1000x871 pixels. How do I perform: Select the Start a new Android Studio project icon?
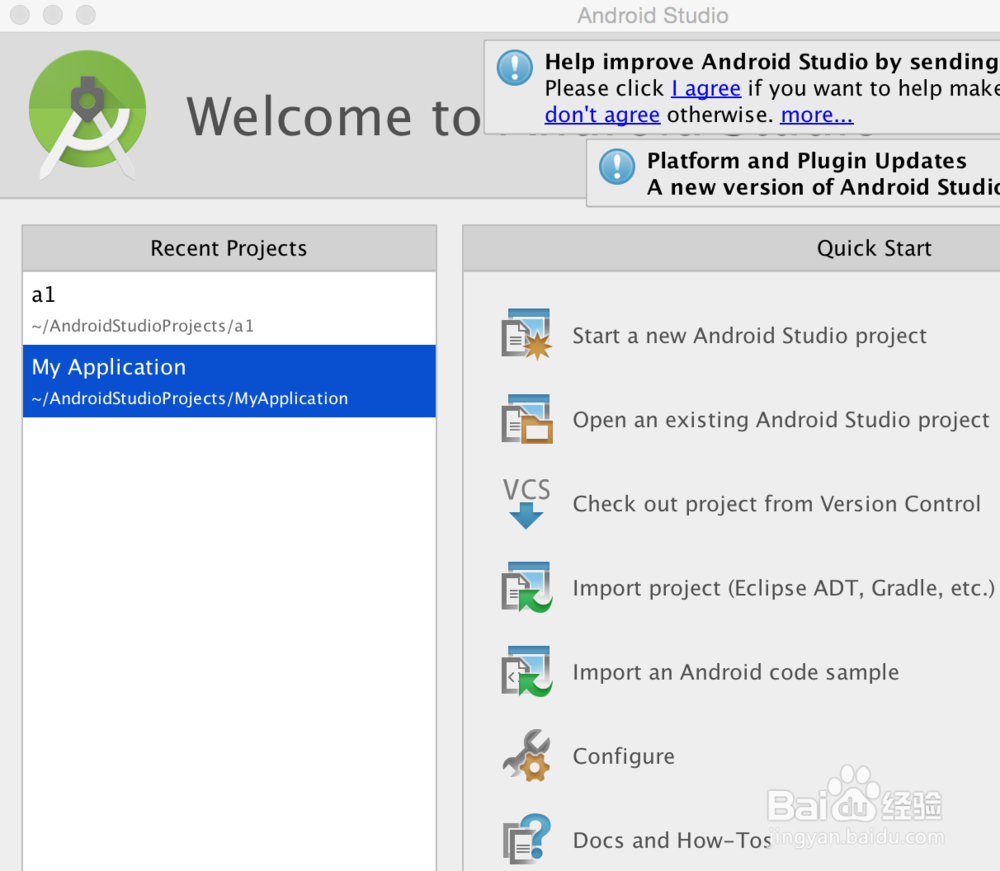pyautogui.click(x=526, y=334)
